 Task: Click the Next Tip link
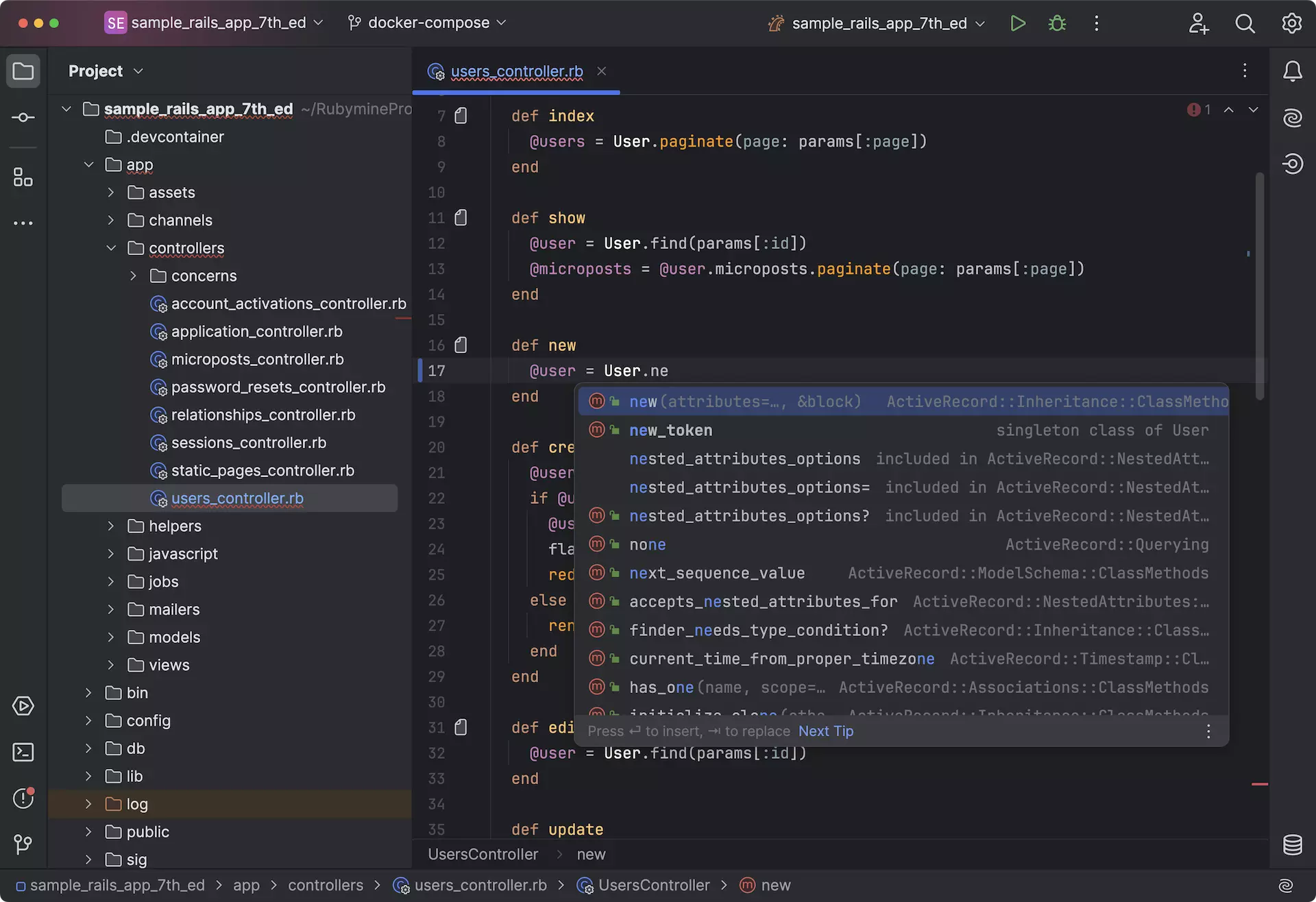tap(825, 731)
